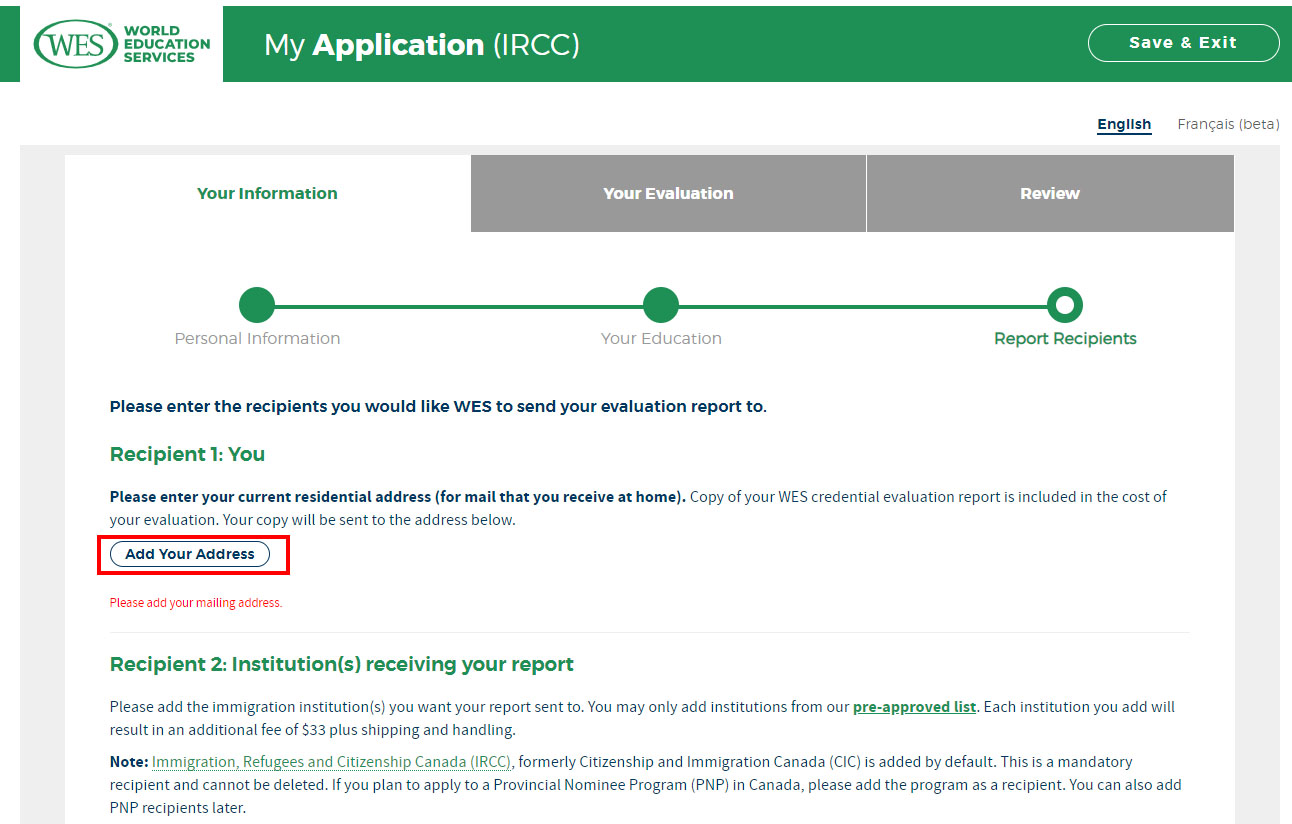Click the Report Recipients step label
1292x824 pixels.
(x=1065, y=338)
